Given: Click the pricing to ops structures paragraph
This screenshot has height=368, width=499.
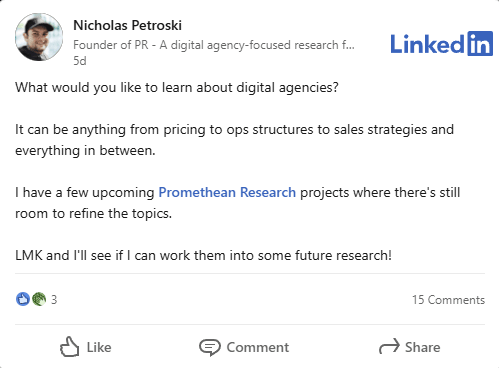Looking at the screenshot, I should coord(234,140).
